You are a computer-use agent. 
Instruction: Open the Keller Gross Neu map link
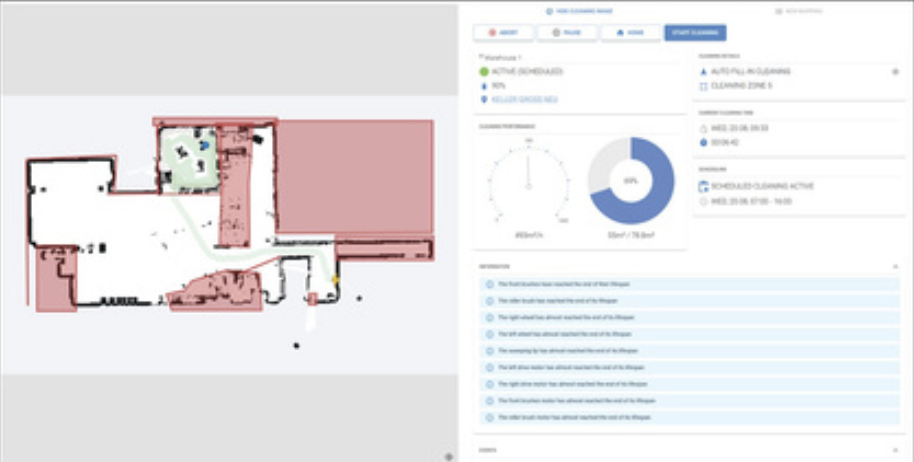524,99
